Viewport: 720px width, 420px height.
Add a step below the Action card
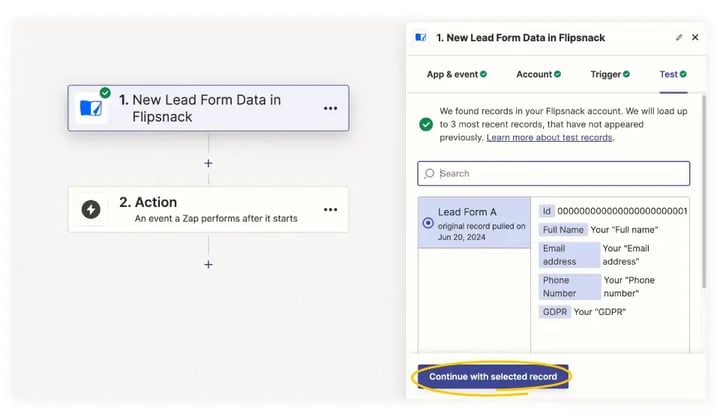point(208,264)
